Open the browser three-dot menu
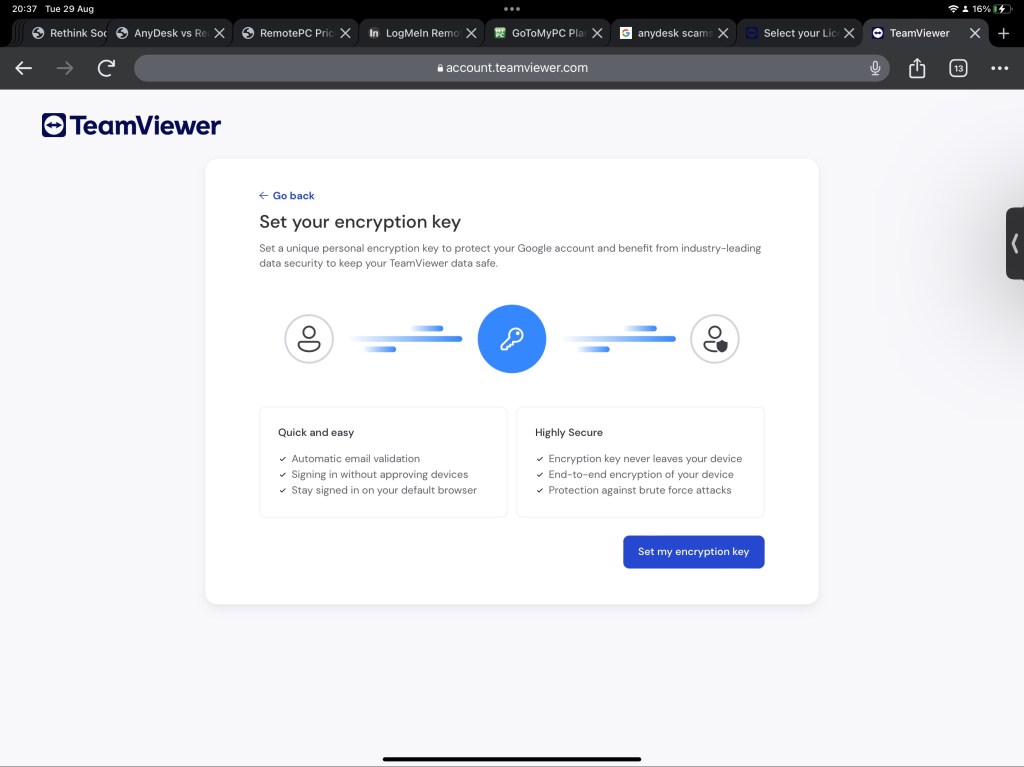Viewport: 1024px width, 767px height. (x=999, y=68)
